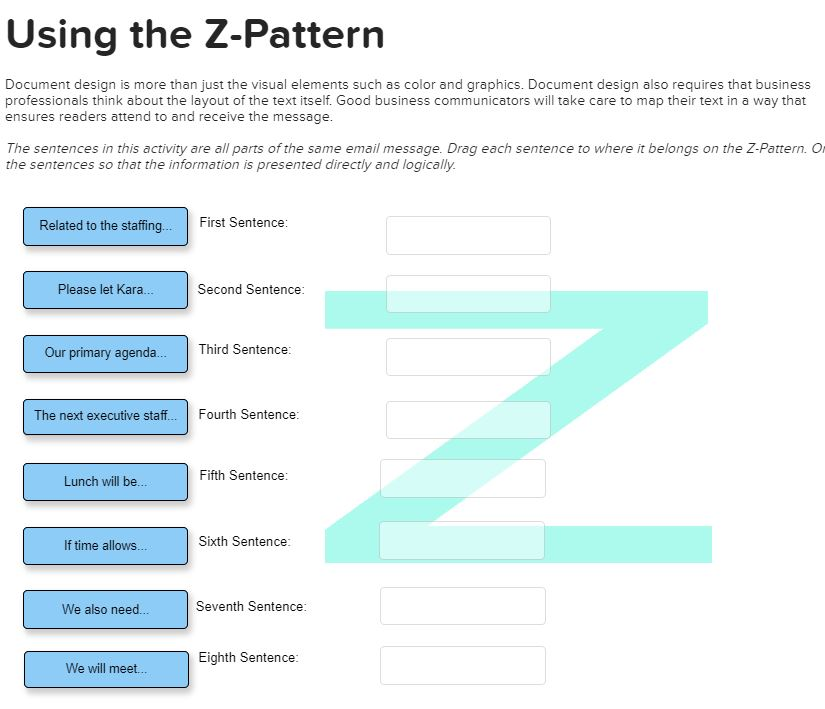Click the "Using the Z-Pattern" heading
The height and width of the screenshot is (709, 825).
click(196, 34)
